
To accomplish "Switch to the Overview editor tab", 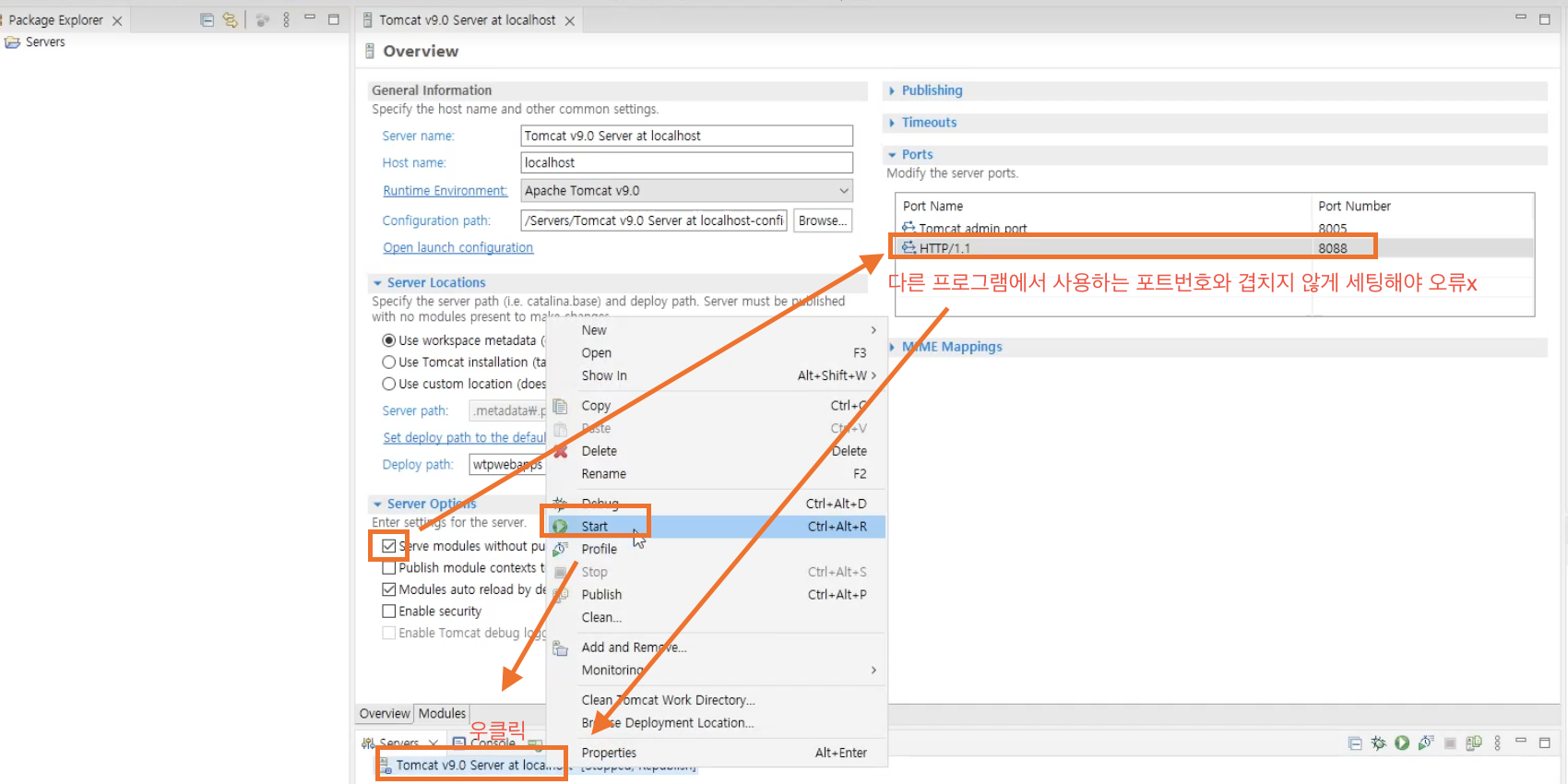I will pos(385,714).
